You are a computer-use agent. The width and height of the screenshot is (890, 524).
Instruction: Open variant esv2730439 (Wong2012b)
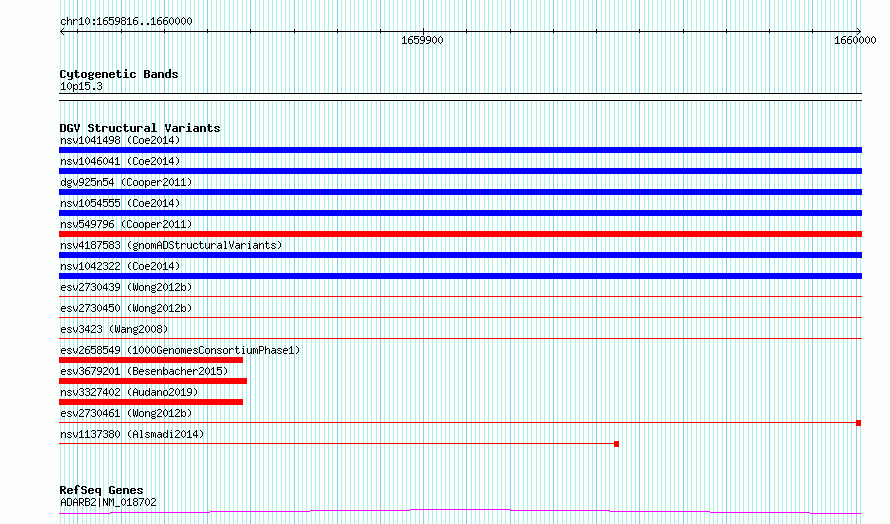click(x=126, y=287)
